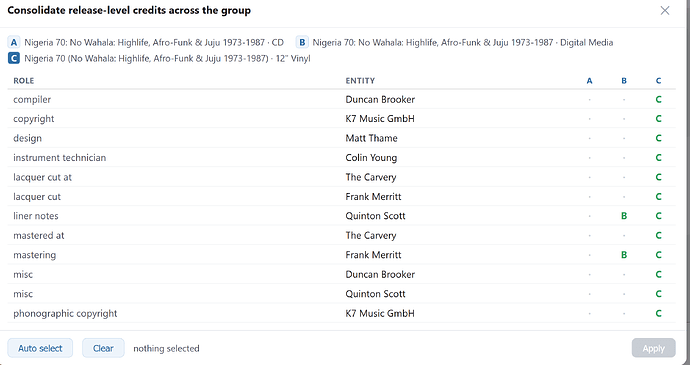
Task: Select C marker in lacquer cut at row
Action: point(658,177)
